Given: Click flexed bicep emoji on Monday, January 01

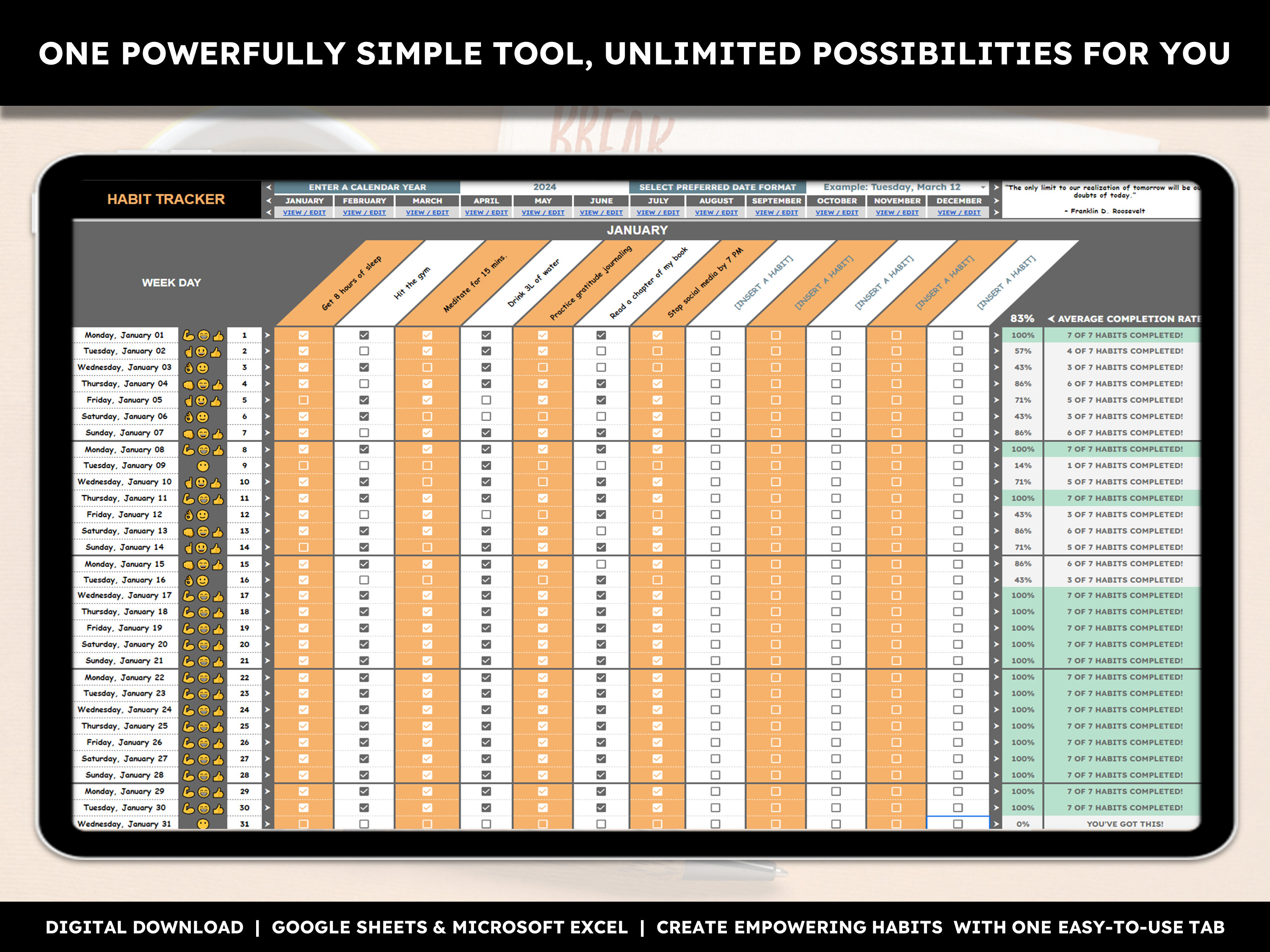Looking at the screenshot, I should tap(188, 335).
